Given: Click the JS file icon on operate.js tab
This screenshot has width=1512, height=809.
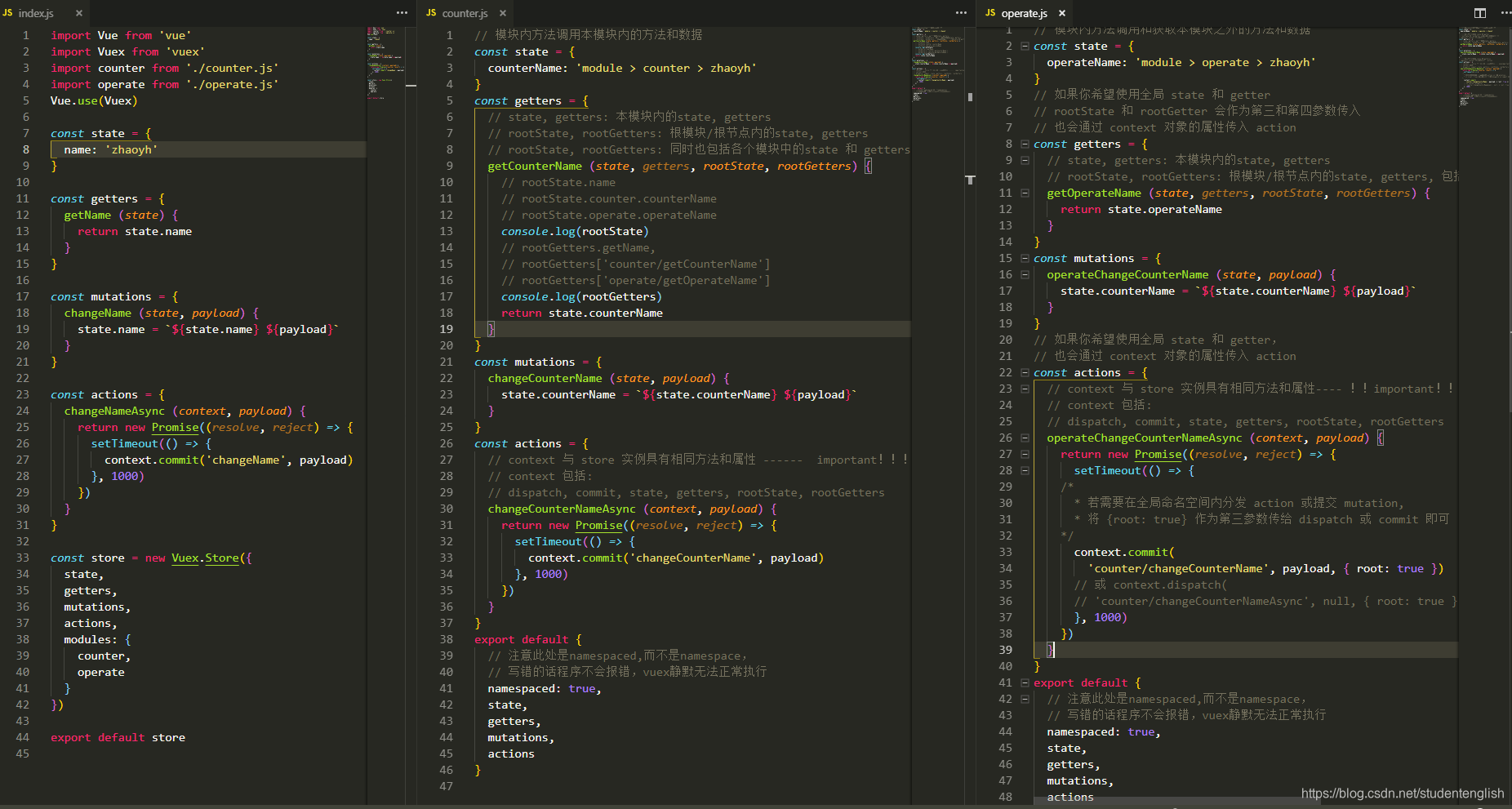Looking at the screenshot, I should coord(990,13).
